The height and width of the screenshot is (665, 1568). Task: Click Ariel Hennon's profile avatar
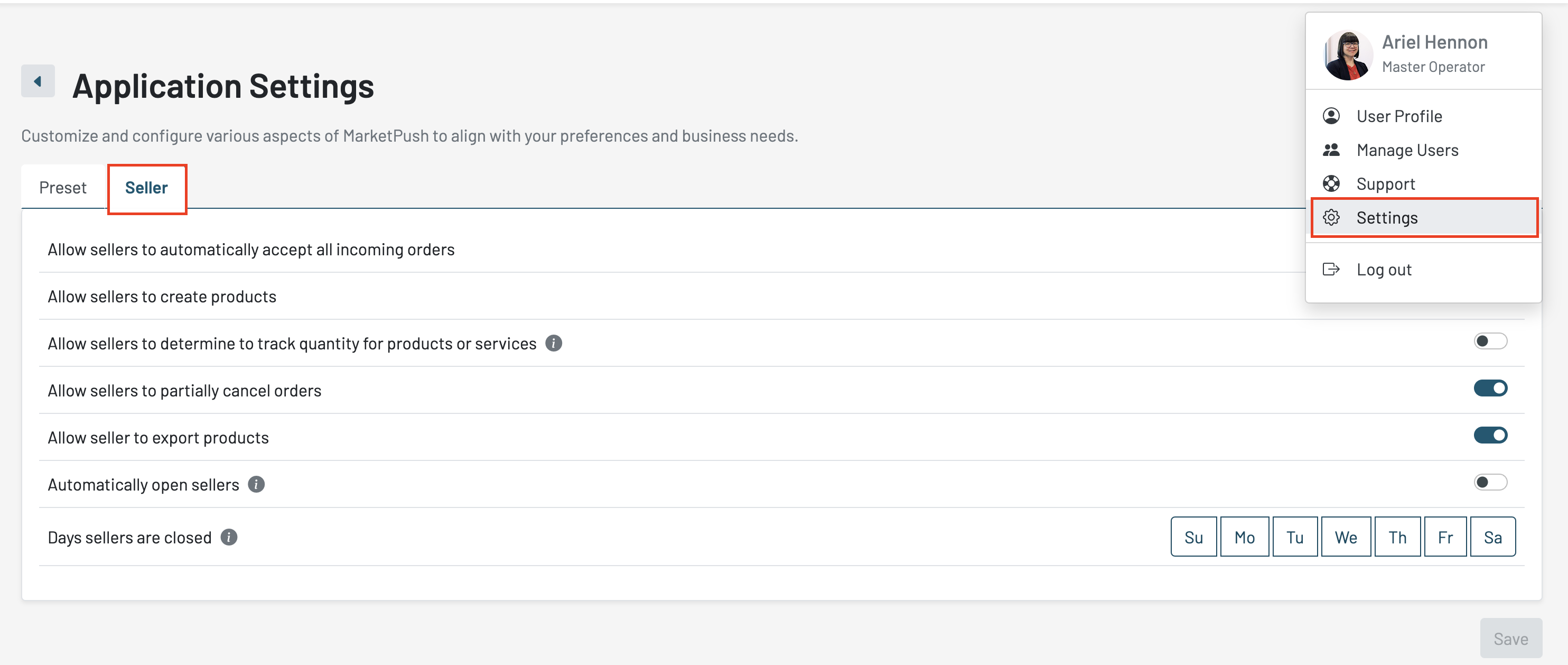click(x=1348, y=56)
